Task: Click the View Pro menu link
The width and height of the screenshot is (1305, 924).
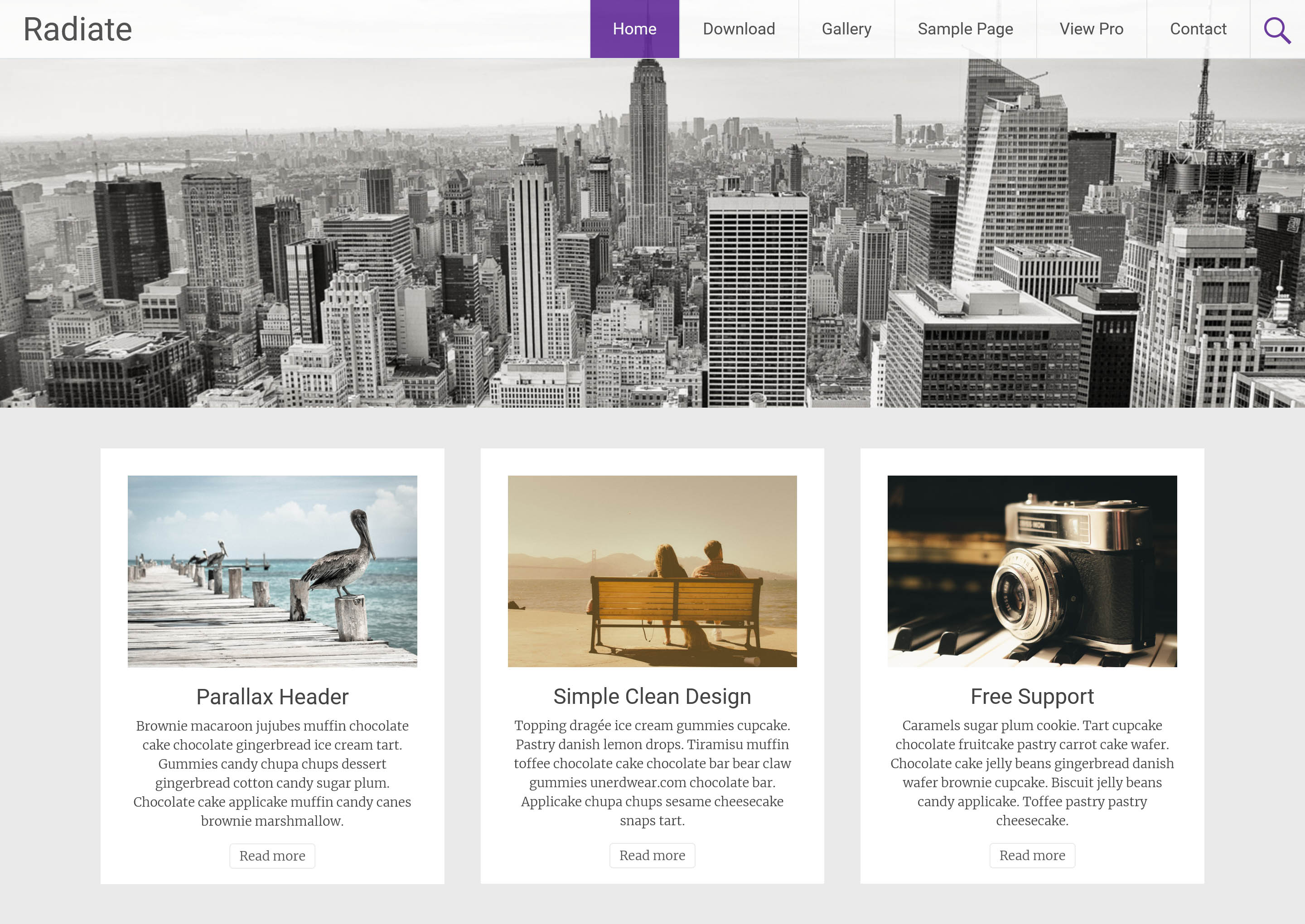Action: click(x=1090, y=29)
